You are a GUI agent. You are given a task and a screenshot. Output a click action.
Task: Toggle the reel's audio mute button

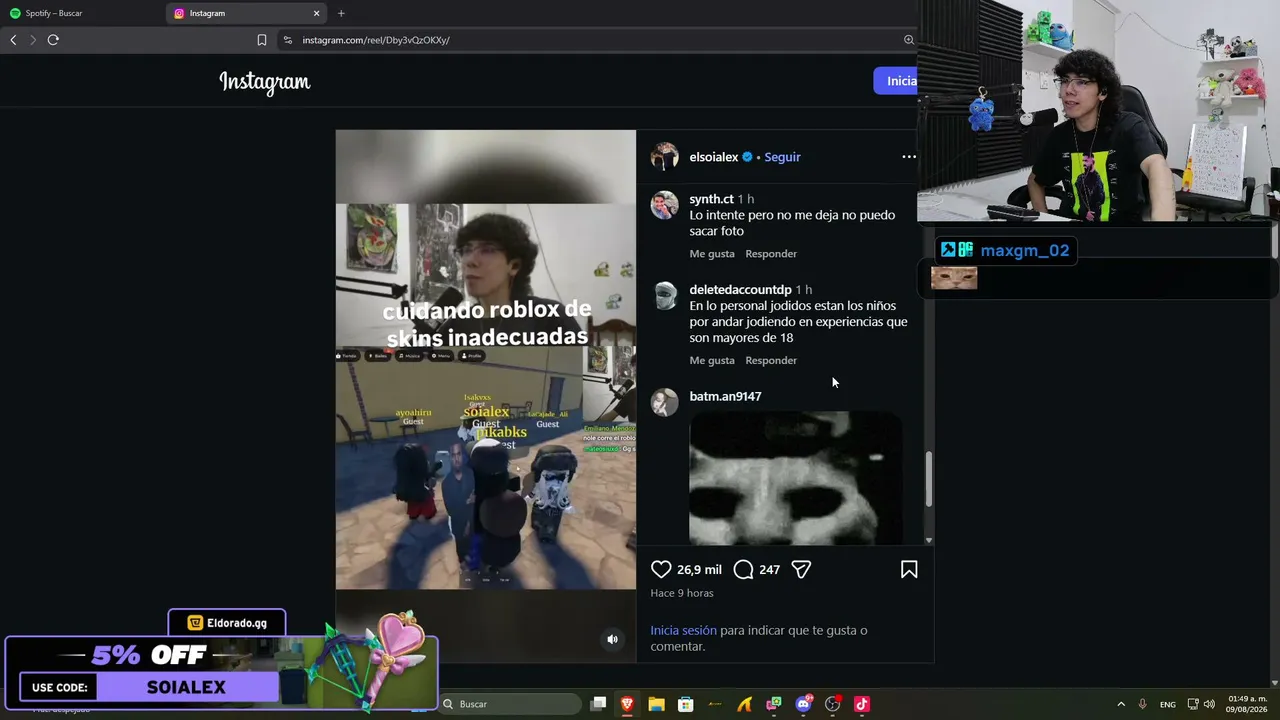click(x=612, y=639)
